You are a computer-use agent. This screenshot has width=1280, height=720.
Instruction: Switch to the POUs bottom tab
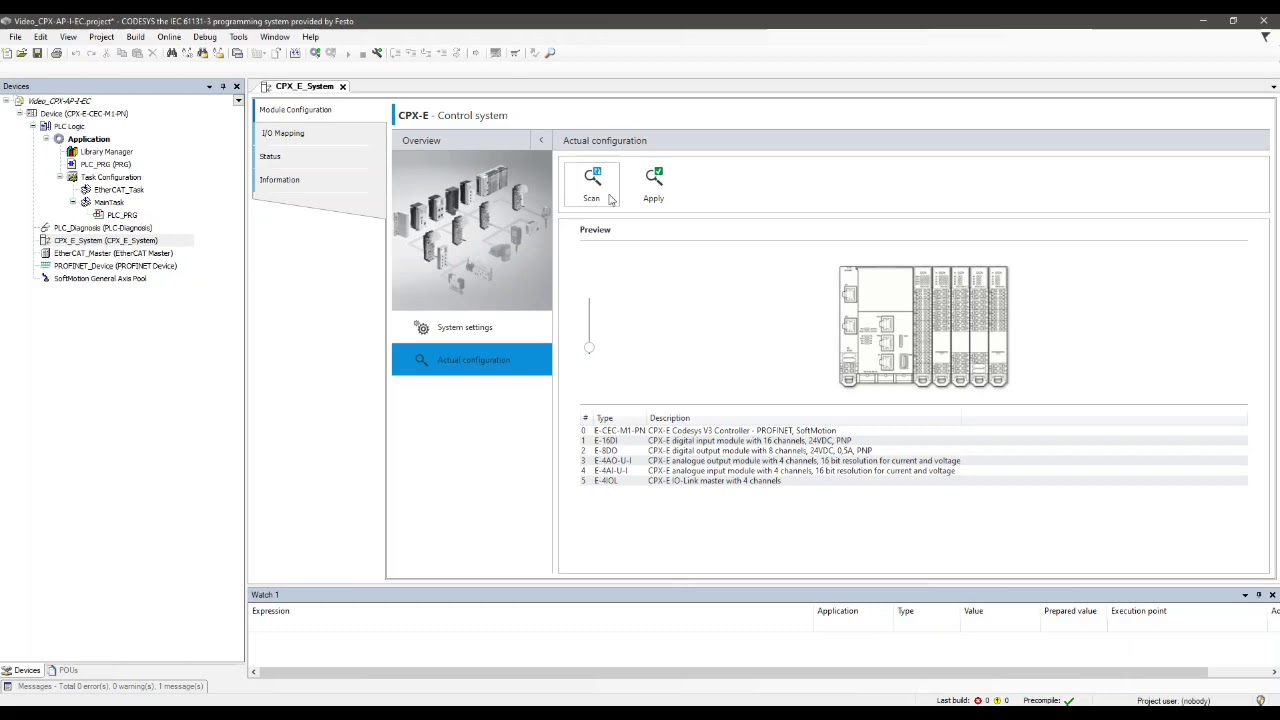(62, 670)
